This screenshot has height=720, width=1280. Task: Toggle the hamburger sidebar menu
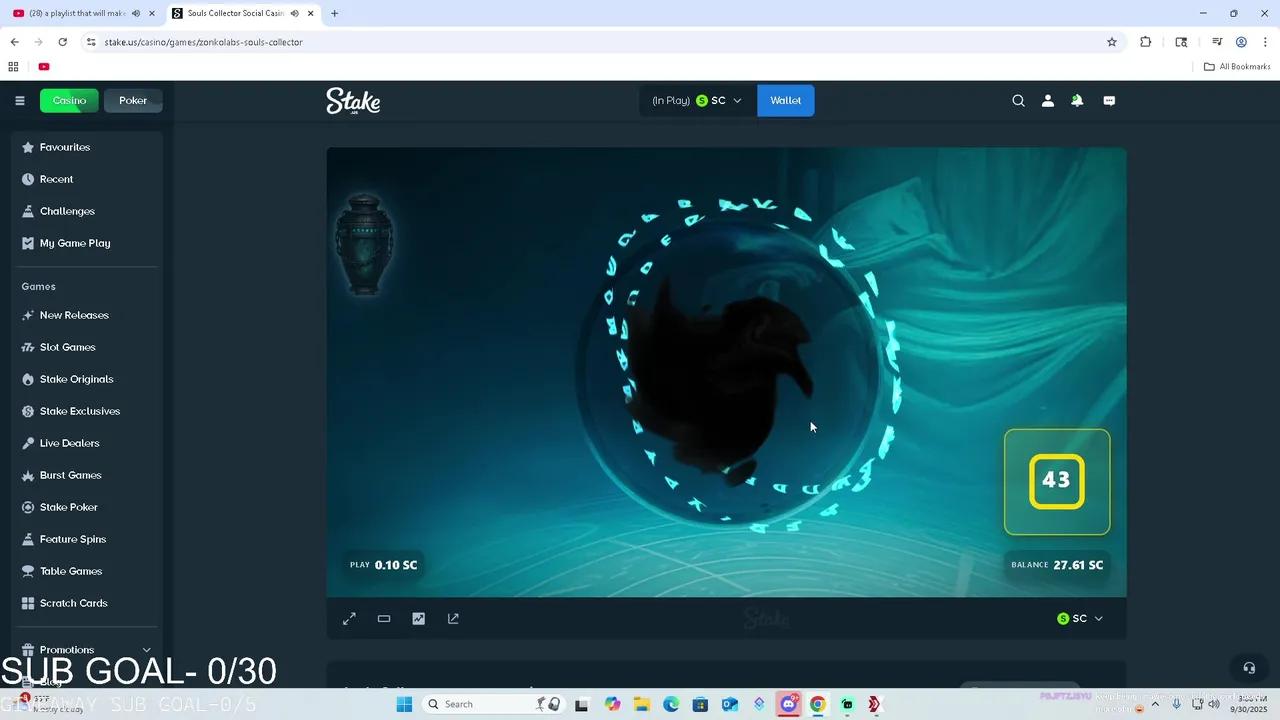pos(20,101)
